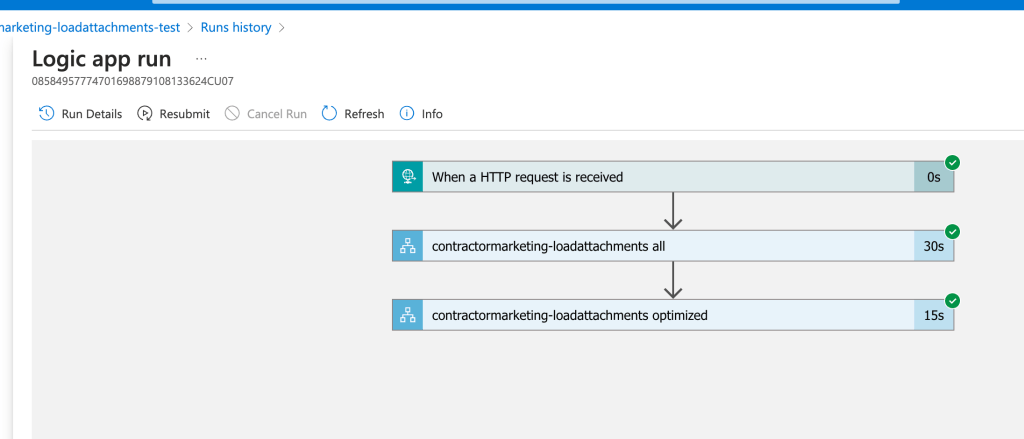Open the Runs history breadcrumb link
Image resolution: width=1024 pixels, height=439 pixels.
point(236,27)
